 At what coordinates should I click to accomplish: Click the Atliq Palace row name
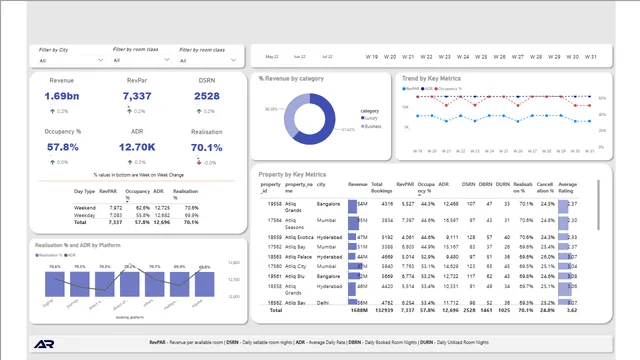pyautogui.click(x=298, y=257)
